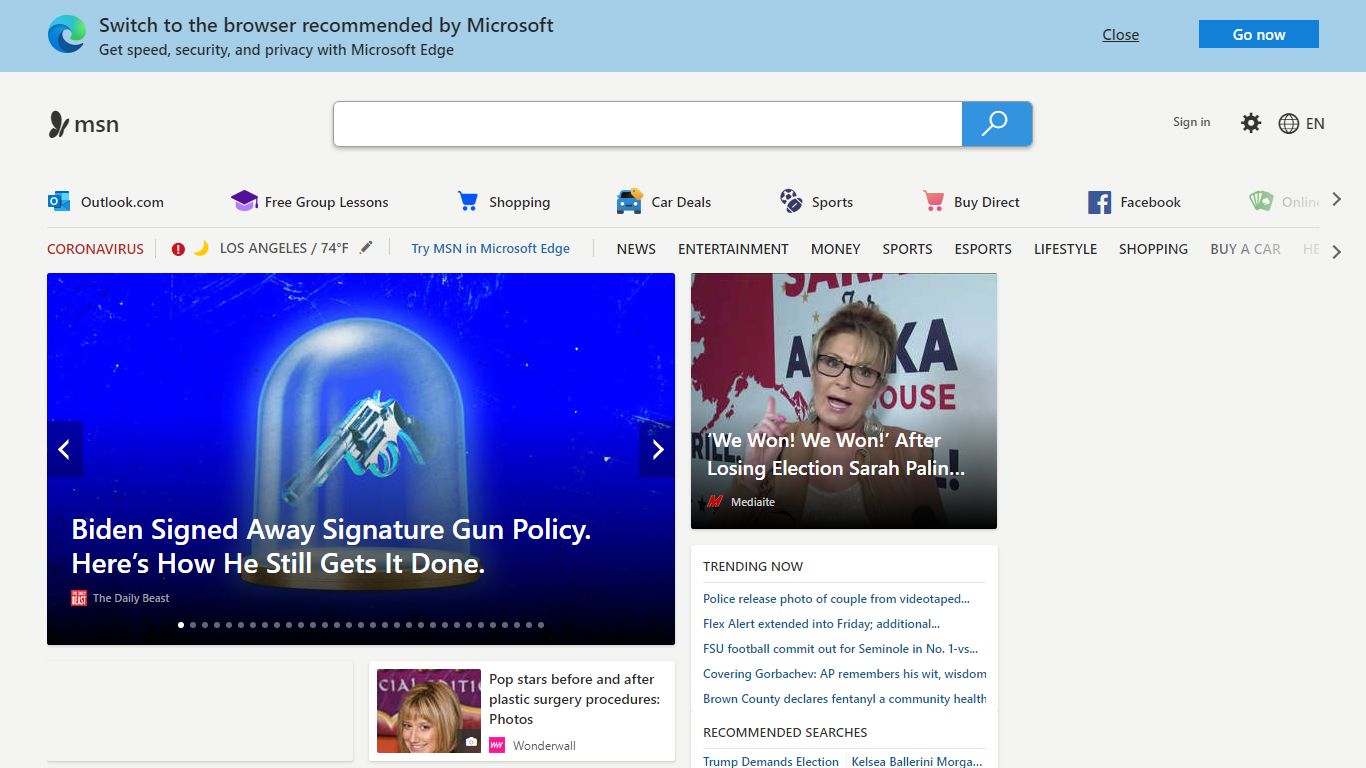Open language globe EN selector
The height and width of the screenshot is (768, 1366).
tap(1301, 124)
